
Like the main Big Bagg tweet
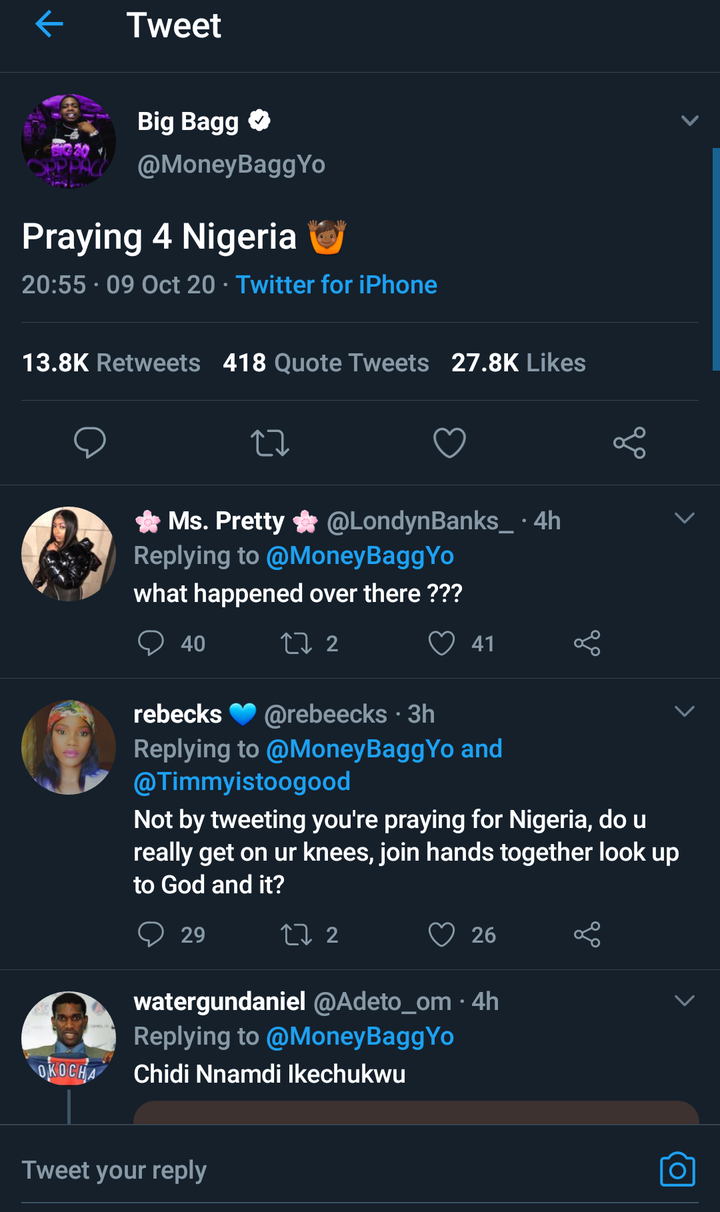[449, 442]
